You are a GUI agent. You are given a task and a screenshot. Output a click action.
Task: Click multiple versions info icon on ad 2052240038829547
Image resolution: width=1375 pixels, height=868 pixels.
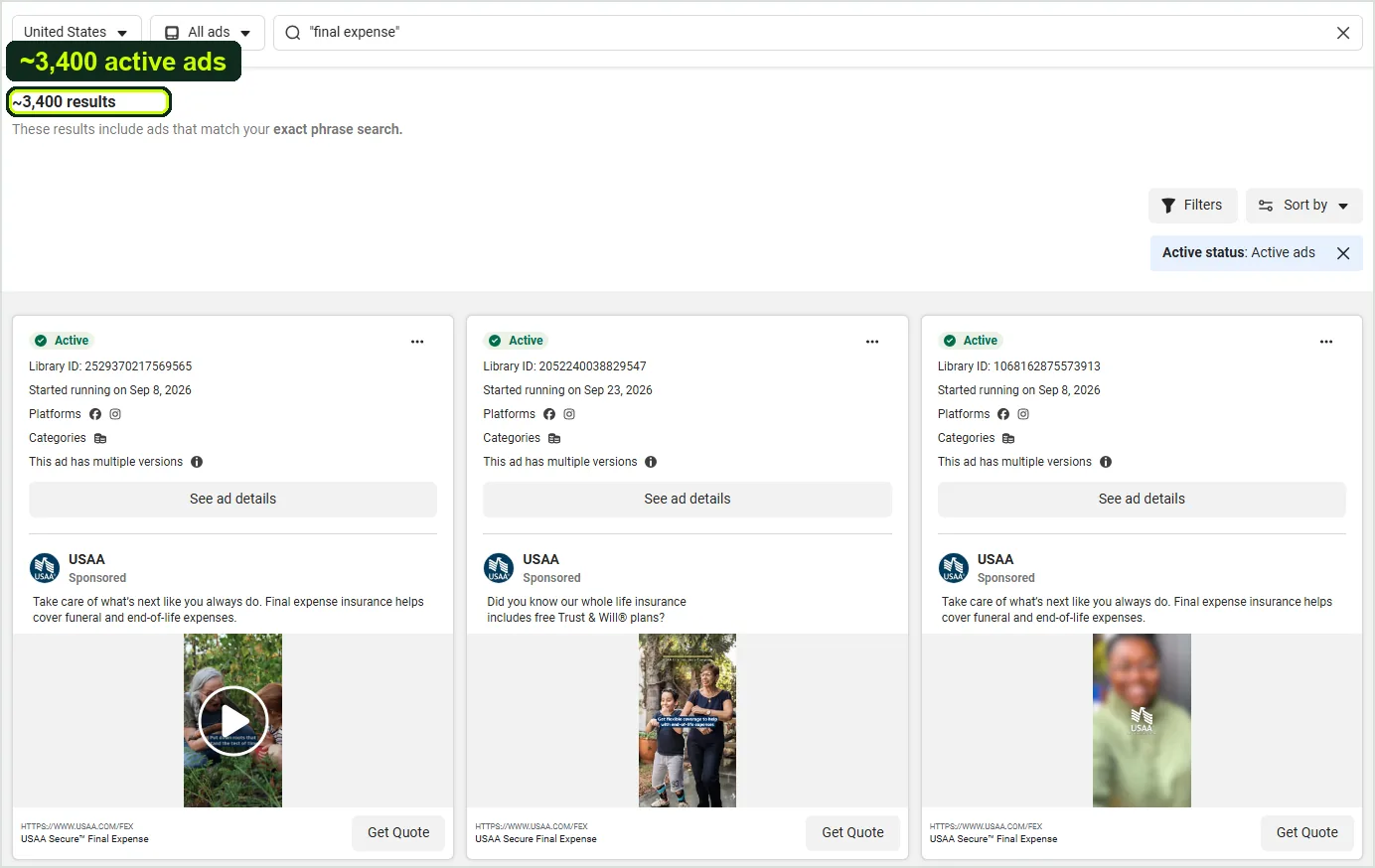pyautogui.click(x=651, y=462)
